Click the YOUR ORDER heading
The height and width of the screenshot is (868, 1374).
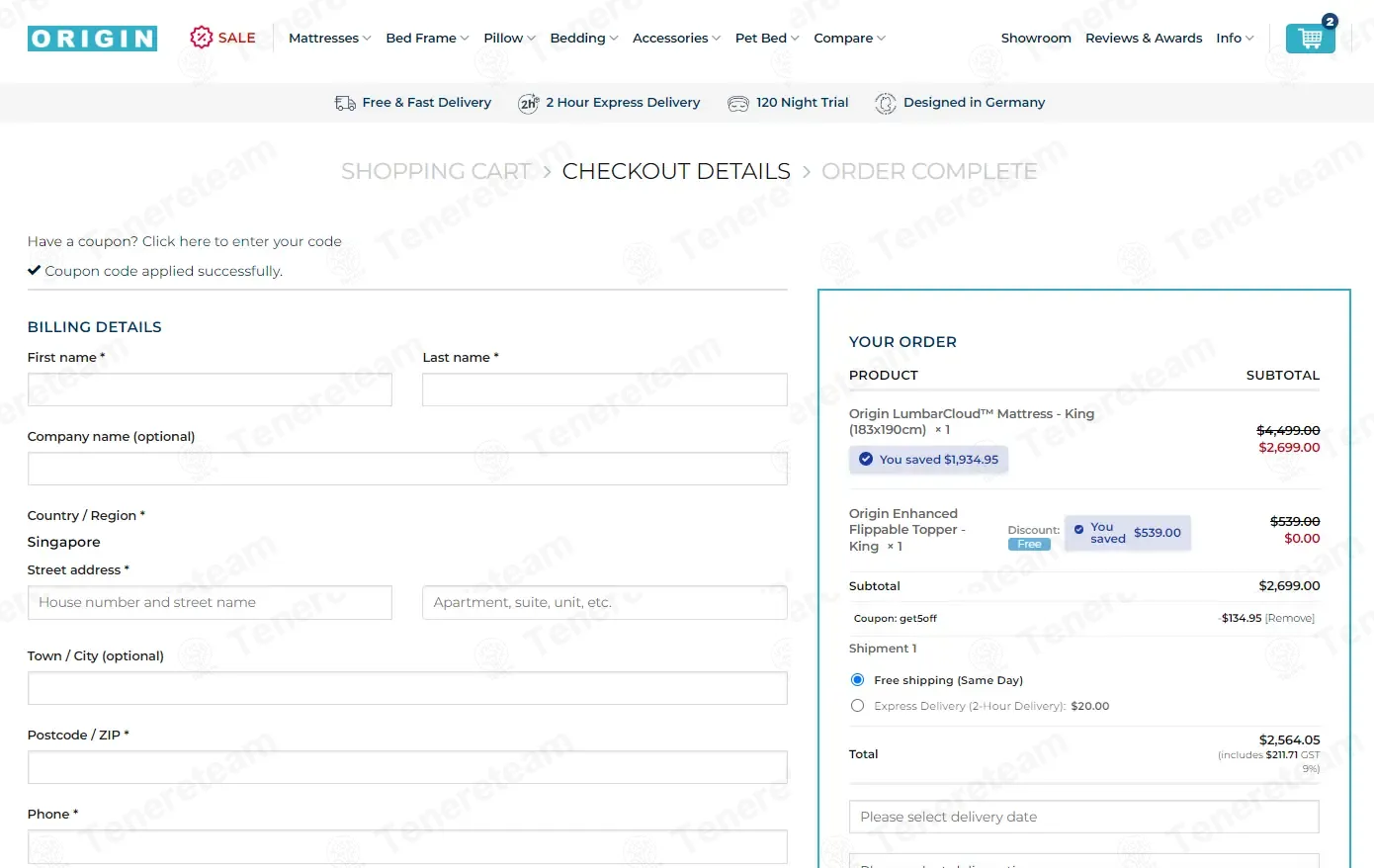click(x=902, y=342)
